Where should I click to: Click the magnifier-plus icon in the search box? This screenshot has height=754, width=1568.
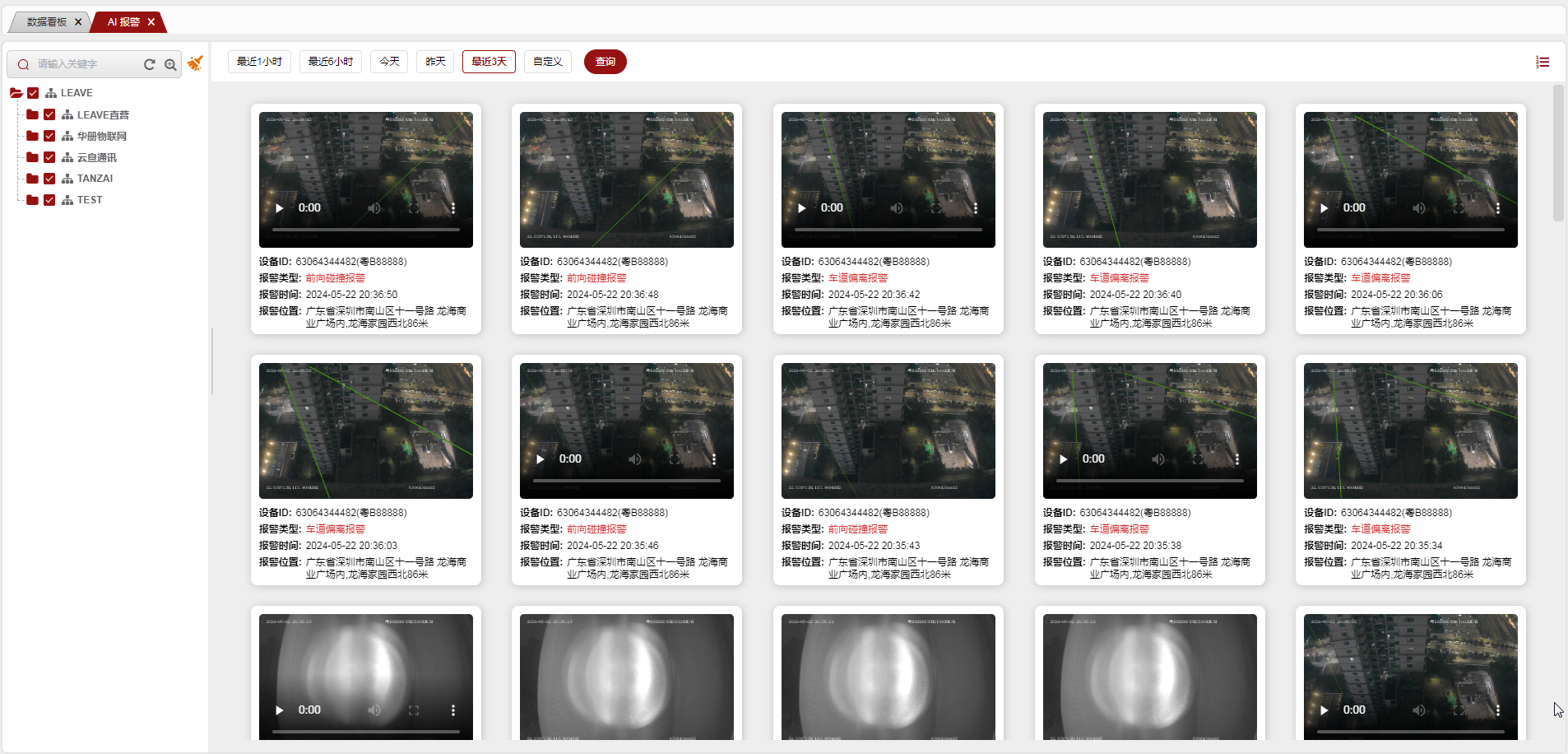tap(170, 64)
